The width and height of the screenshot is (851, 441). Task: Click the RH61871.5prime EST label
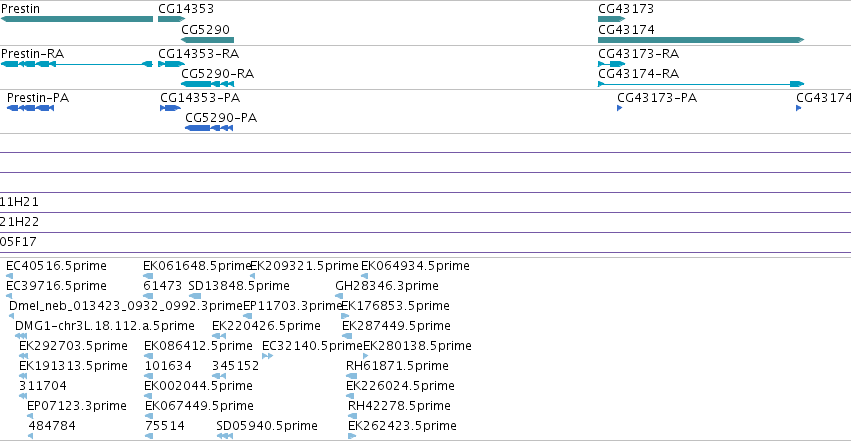pos(397,366)
